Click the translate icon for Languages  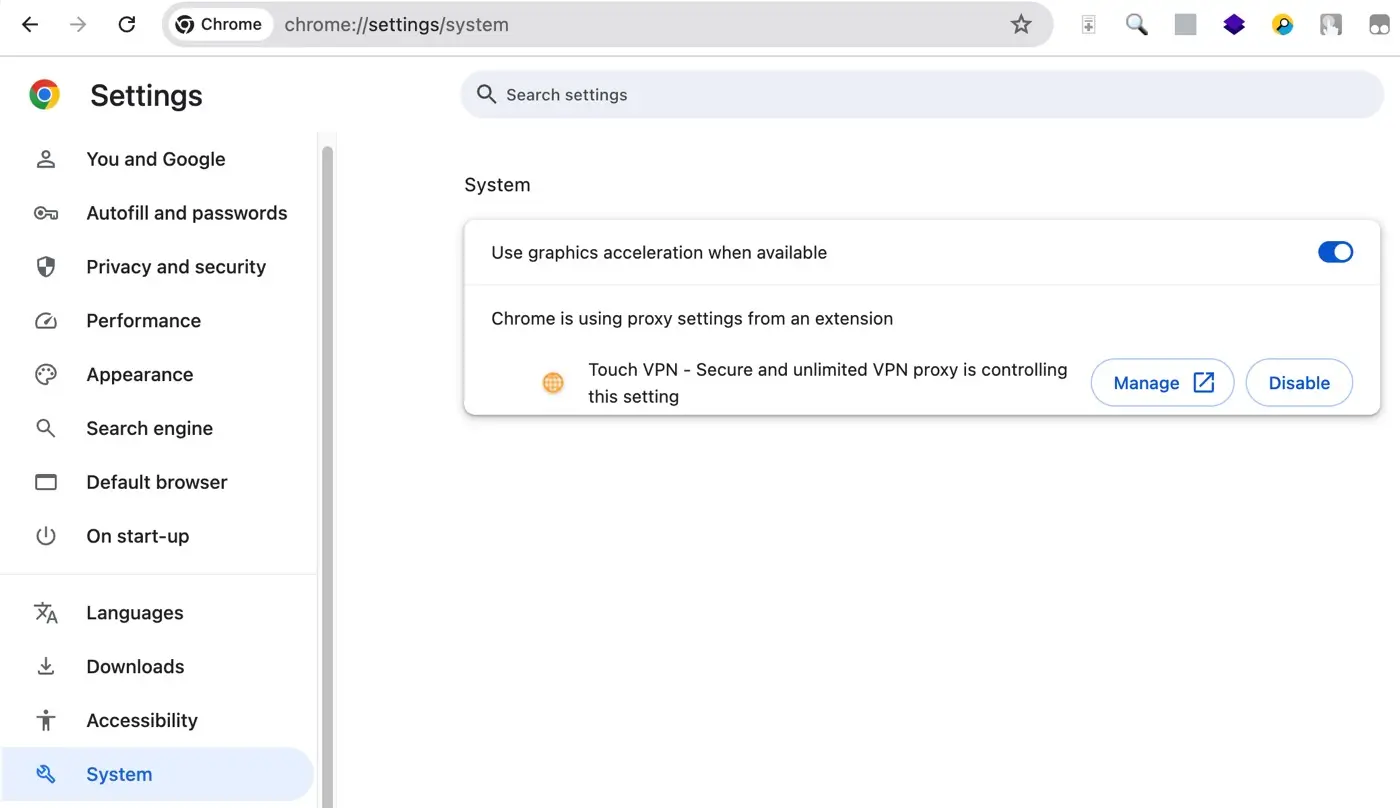point(46,613)
